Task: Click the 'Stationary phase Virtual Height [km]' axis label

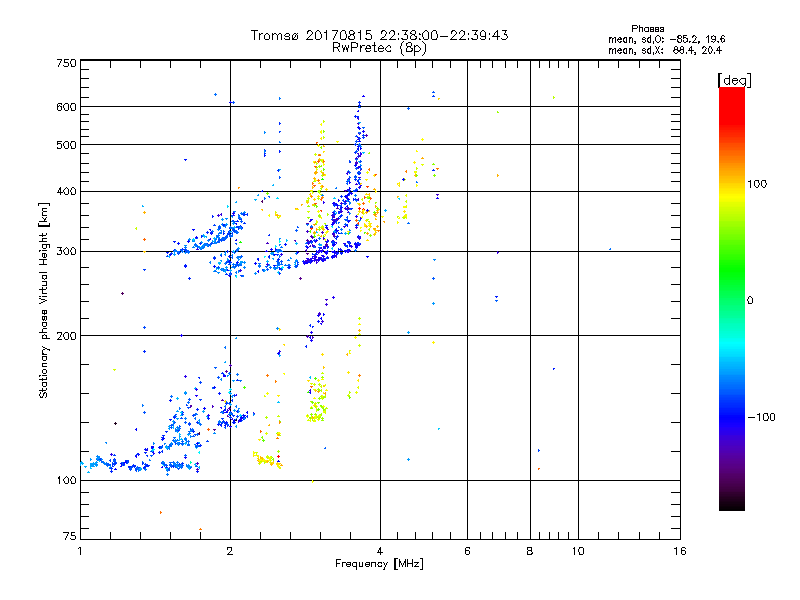Action: [44, 300]
